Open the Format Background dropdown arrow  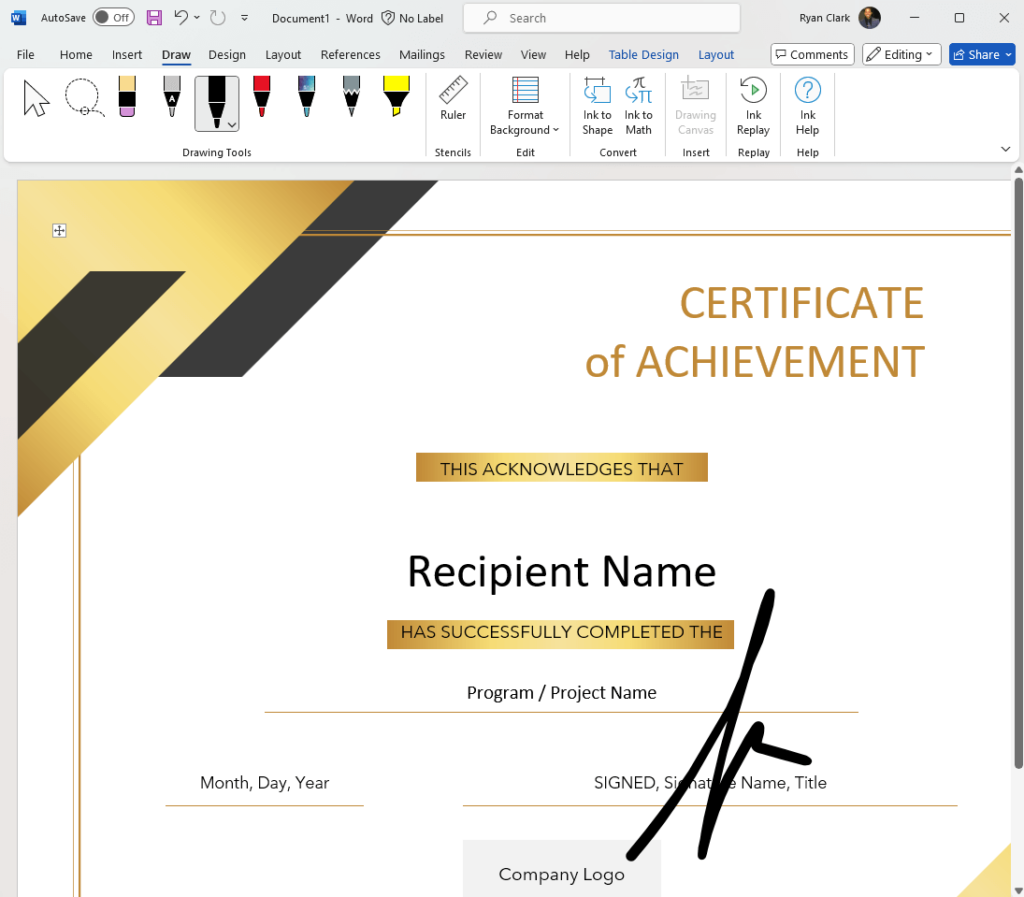click(556, 130)
